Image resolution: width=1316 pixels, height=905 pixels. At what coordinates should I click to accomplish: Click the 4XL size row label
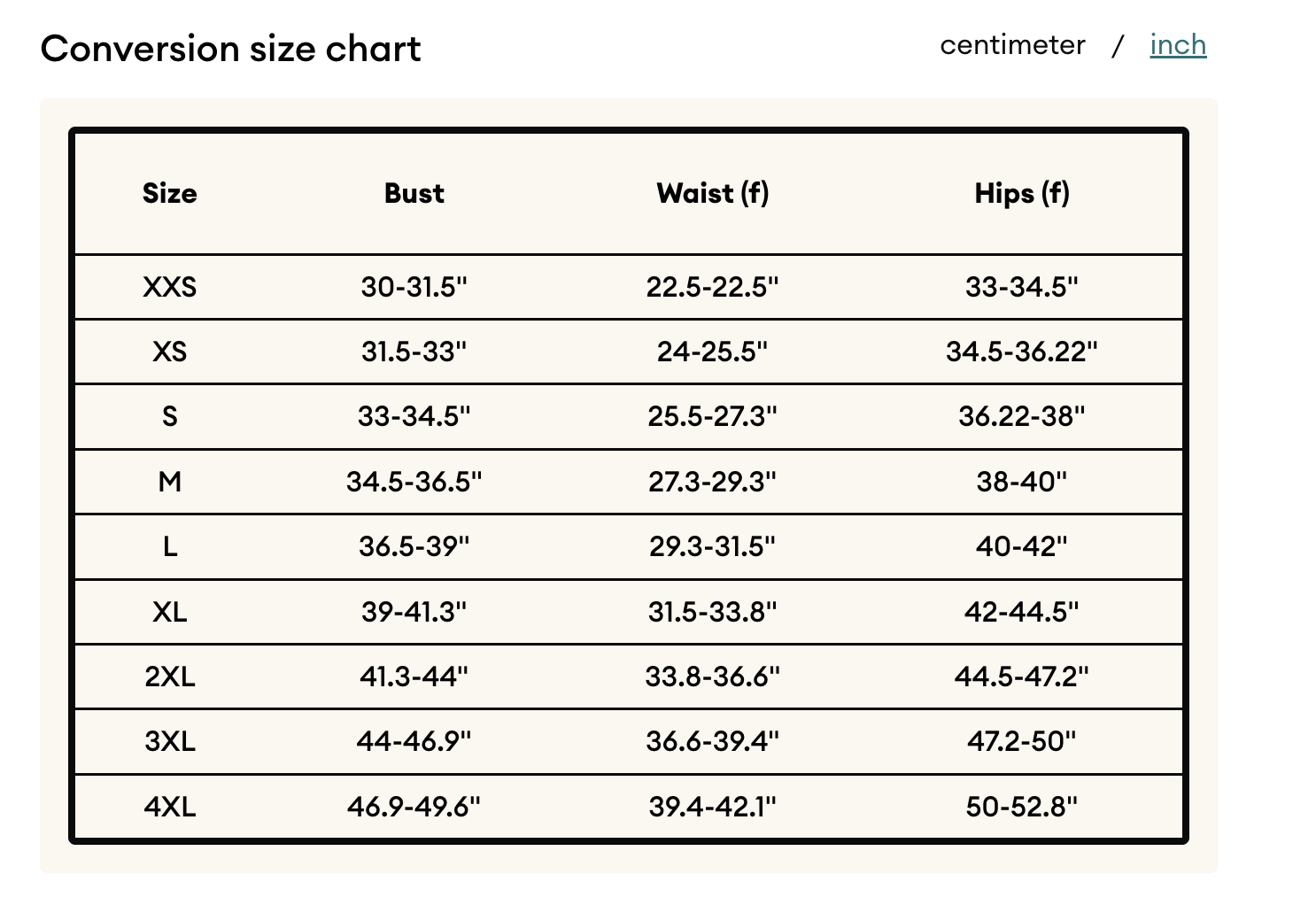tap(170, 807)
